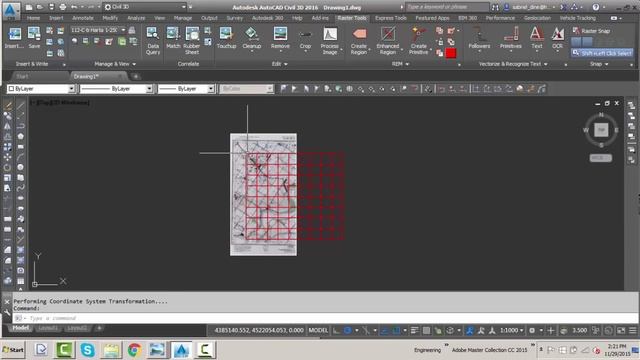Click the Help question mark icon
The image size is (640, 360).
(596, 7)
